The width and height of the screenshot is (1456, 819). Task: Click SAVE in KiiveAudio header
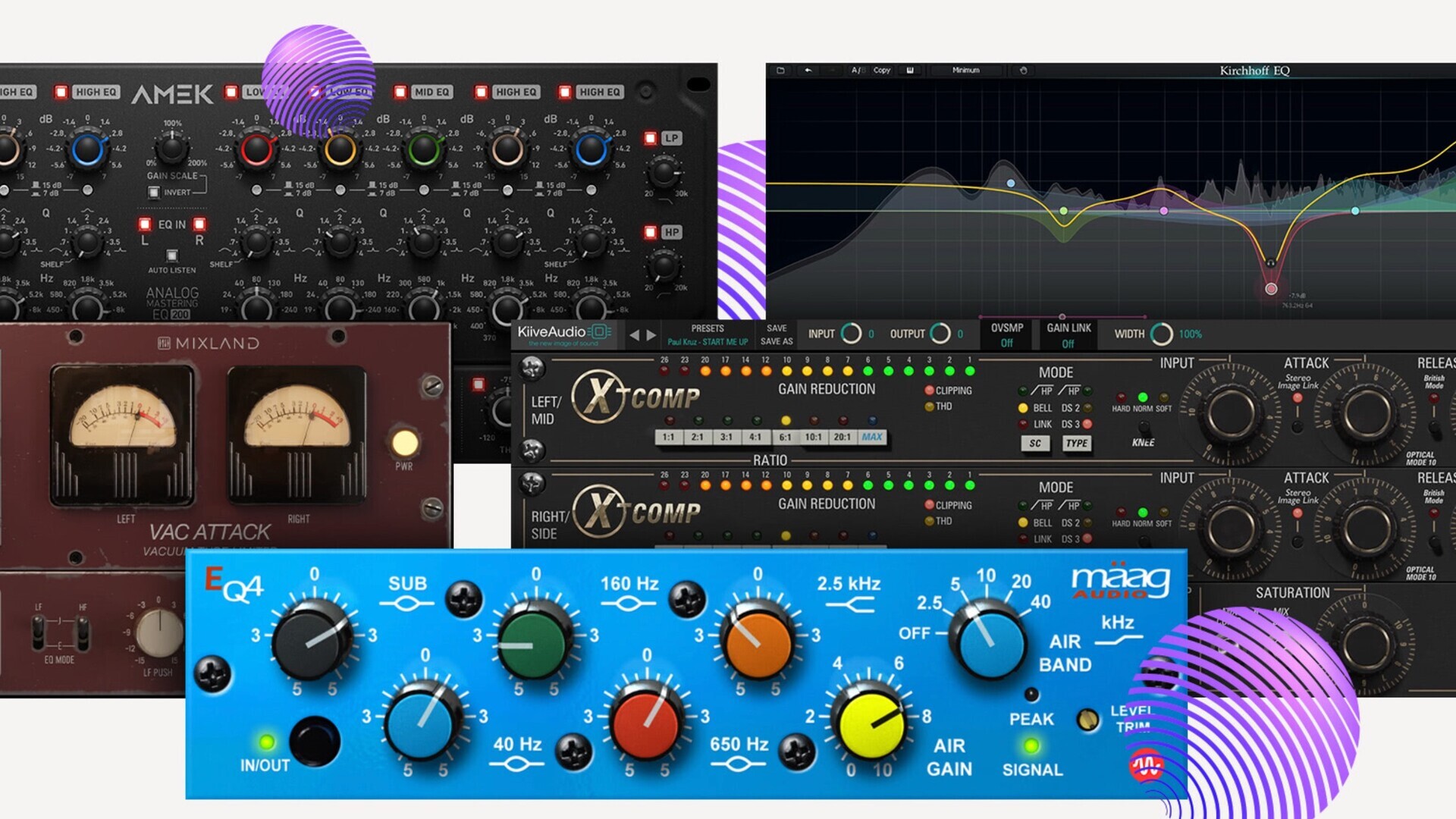(x=777, y=328)
